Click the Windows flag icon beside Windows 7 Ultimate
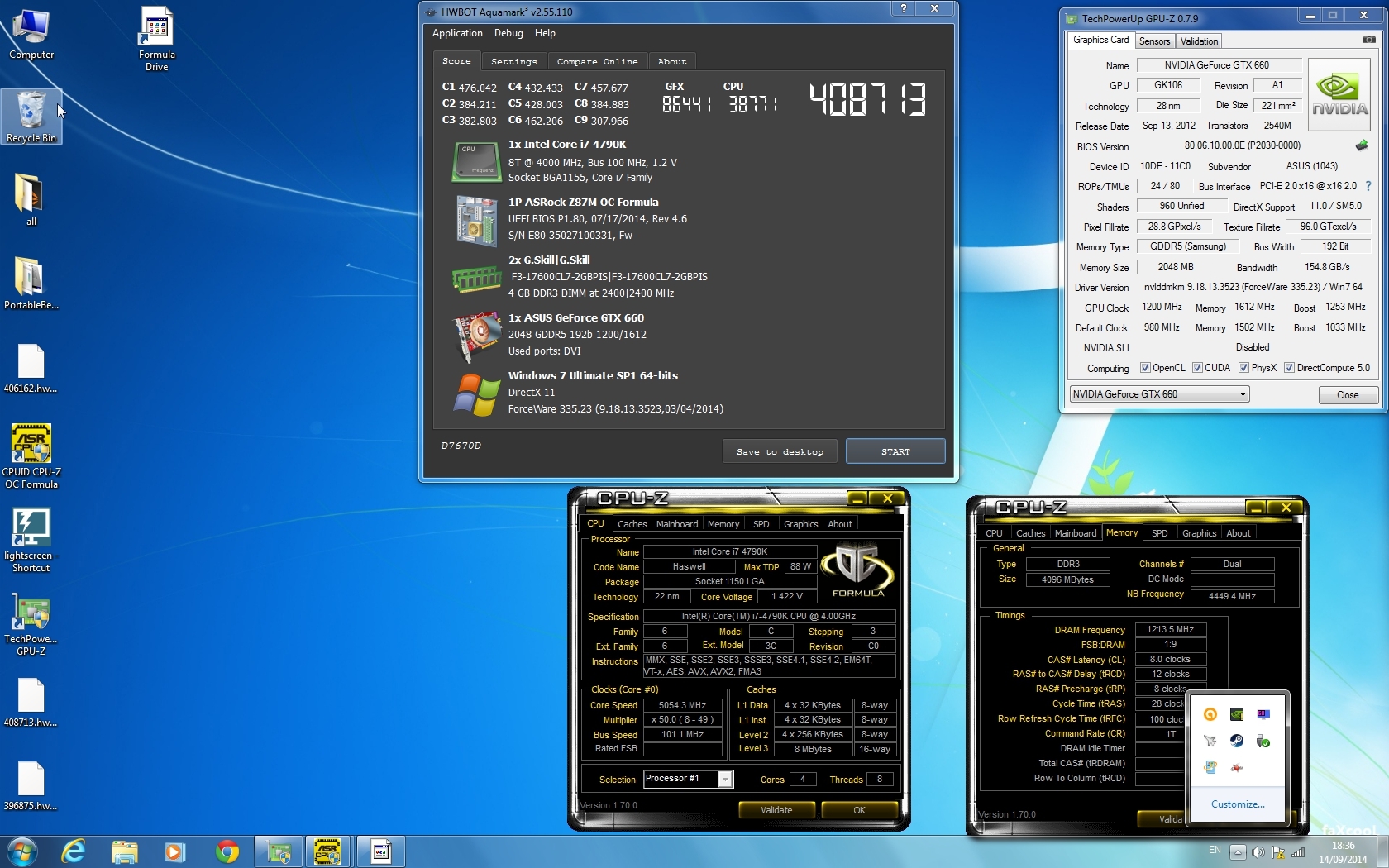The height and width of the screenshot is (868, 1389). coord(476,394)
